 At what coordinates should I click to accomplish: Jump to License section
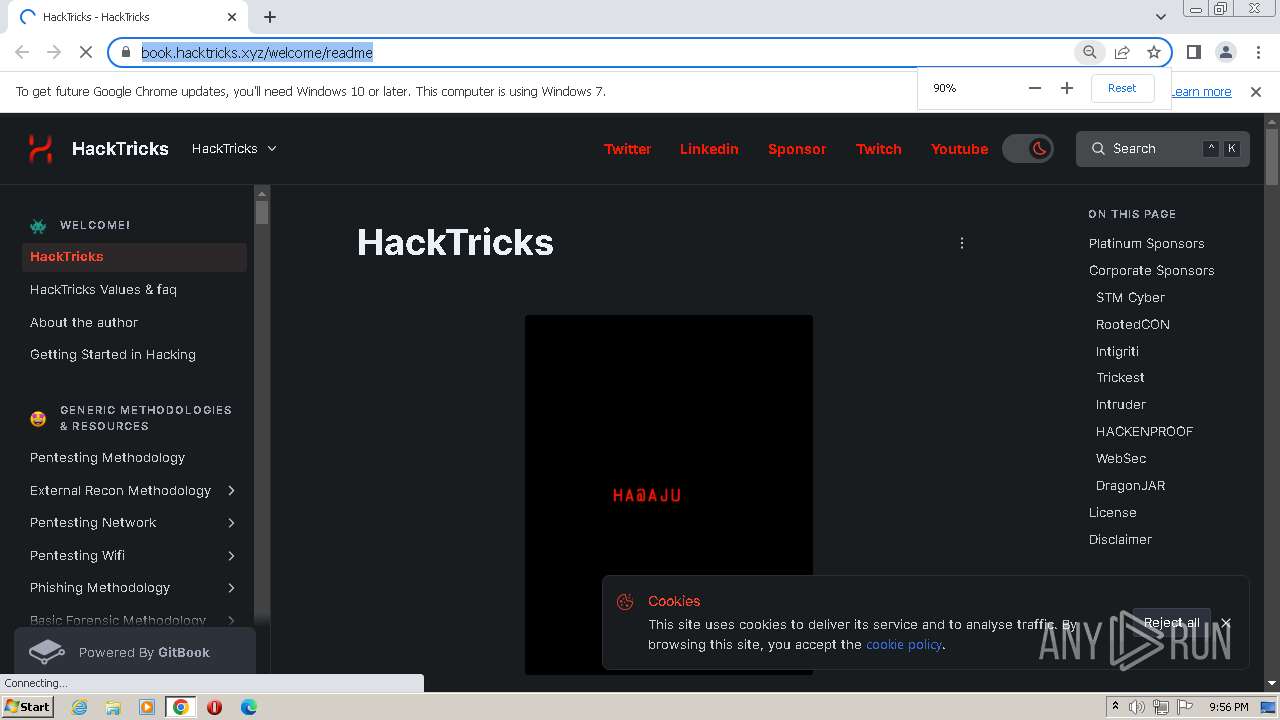1112,512
